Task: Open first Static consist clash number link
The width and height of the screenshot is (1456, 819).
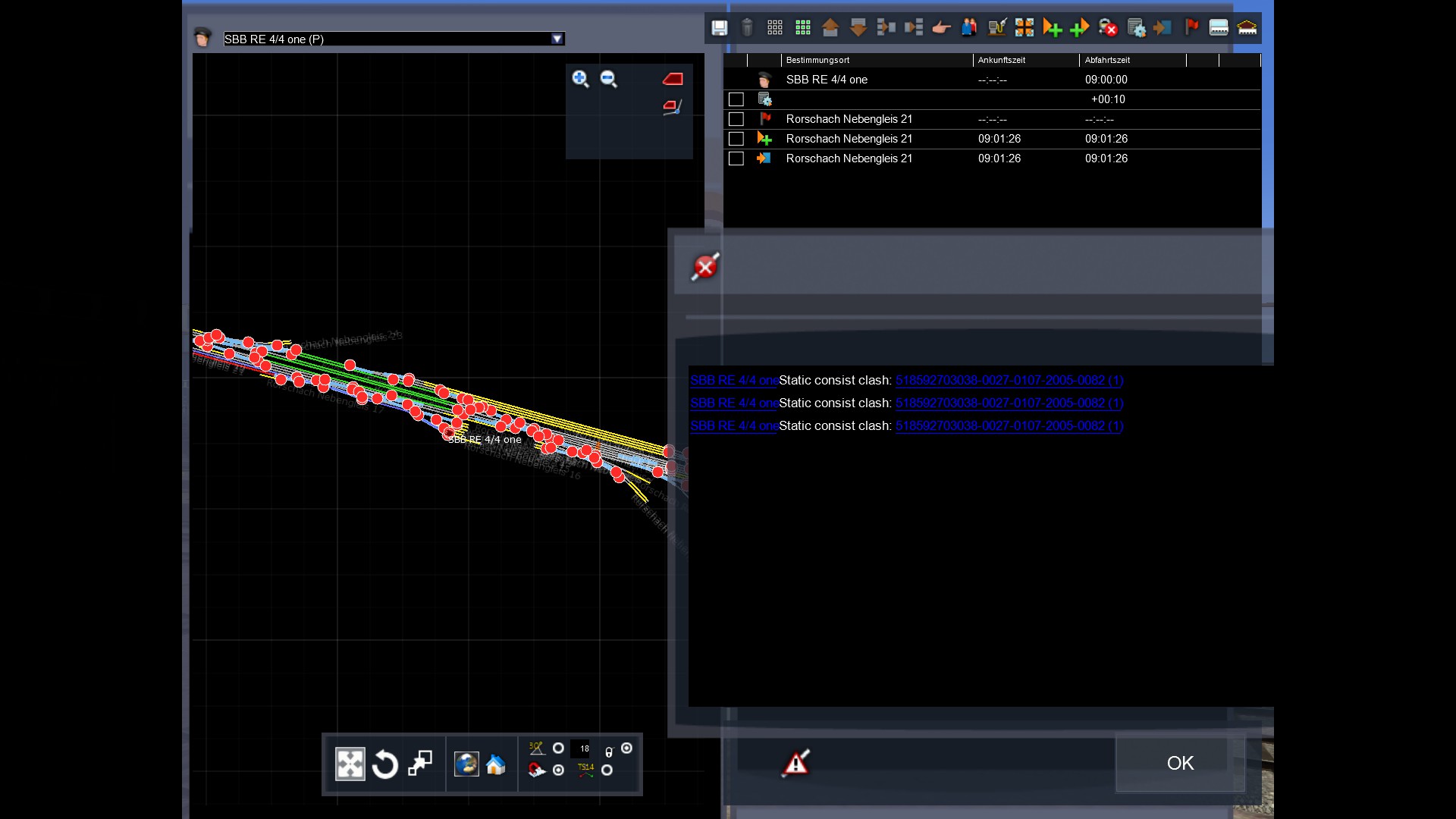Action: click(1009, 380)
